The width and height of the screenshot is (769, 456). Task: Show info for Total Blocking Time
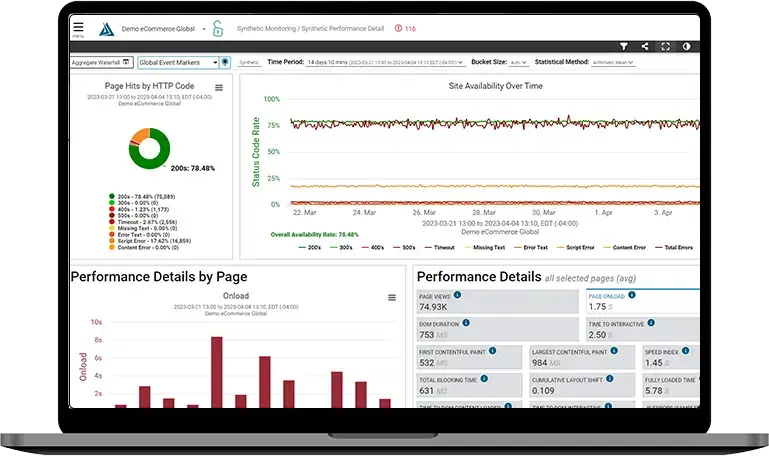click(484, 379)
